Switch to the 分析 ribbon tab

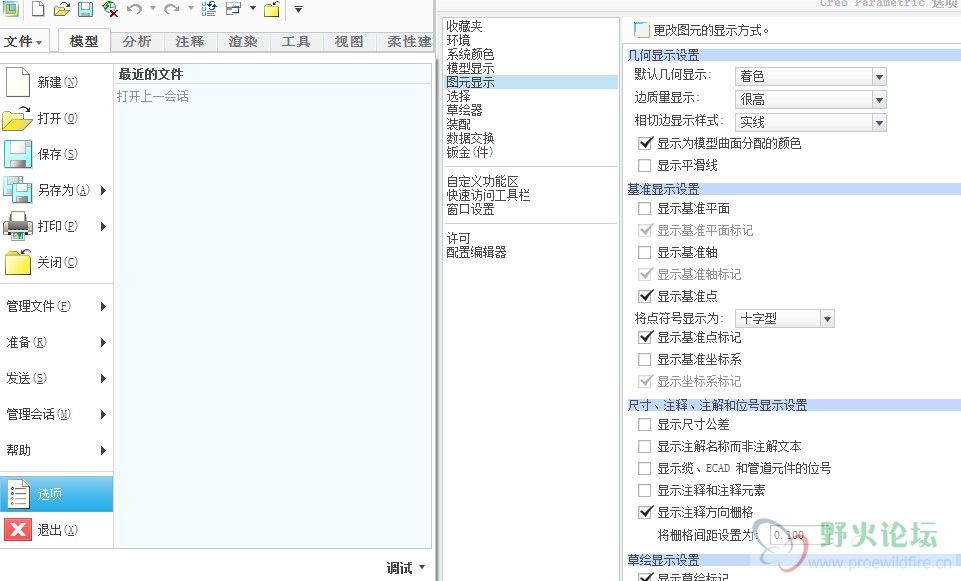pos(137,41)
